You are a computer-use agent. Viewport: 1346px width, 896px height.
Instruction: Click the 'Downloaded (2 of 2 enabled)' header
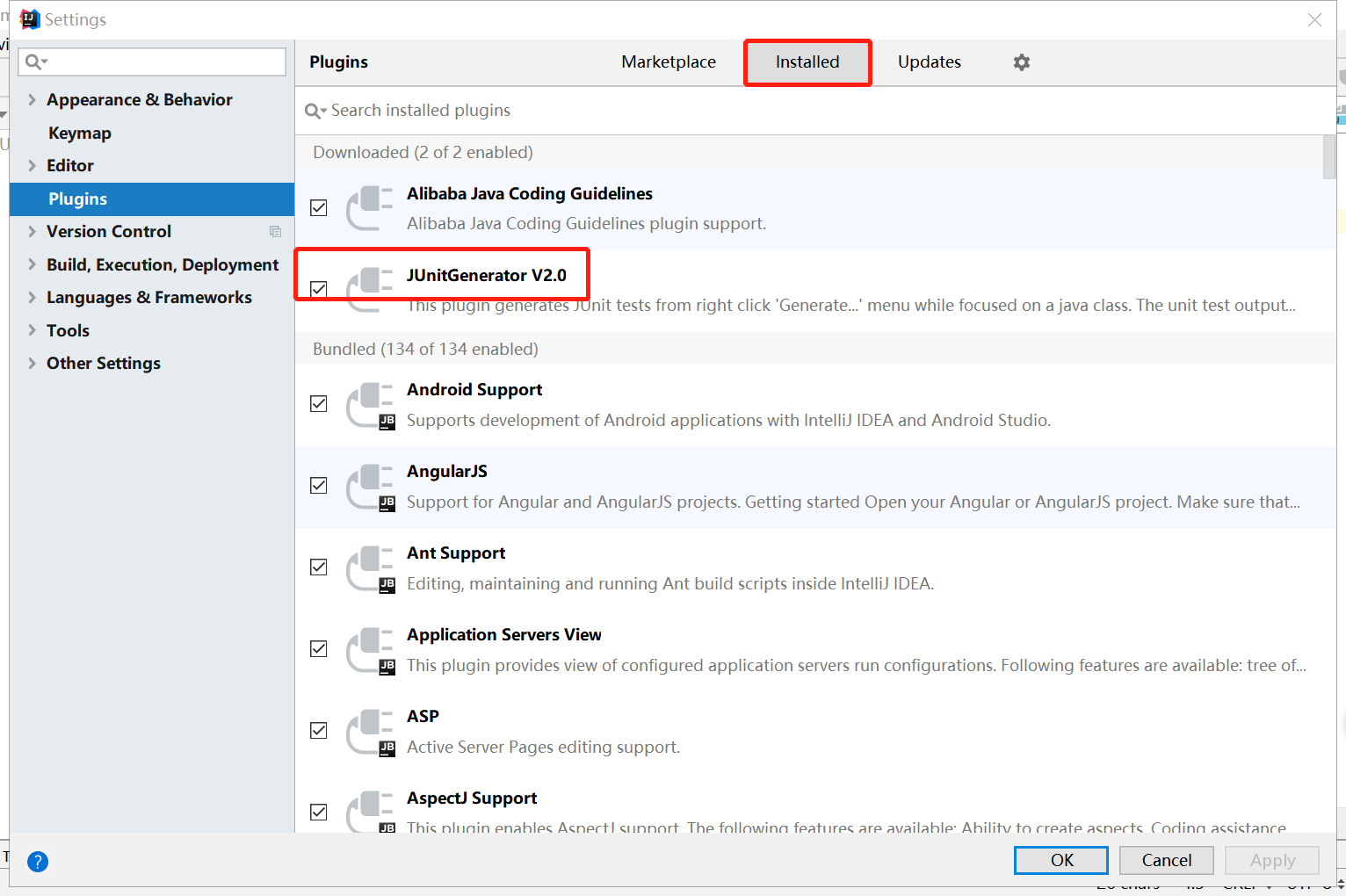[x=423, y=153]
